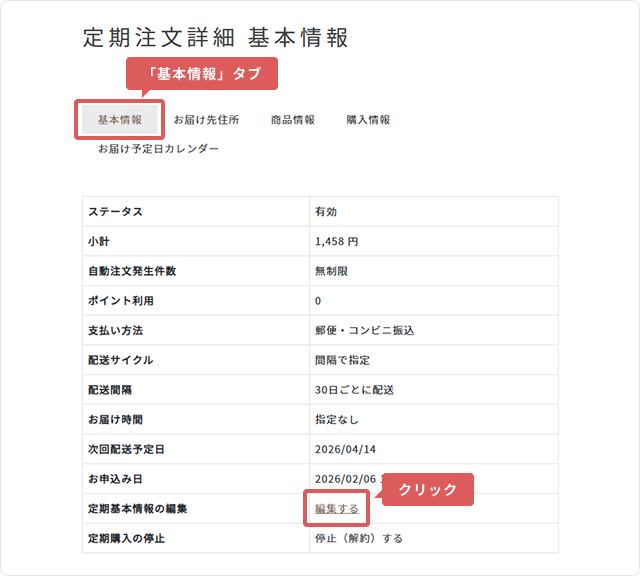Select the 定期購入の停止 row label

[x=126, y=538]
